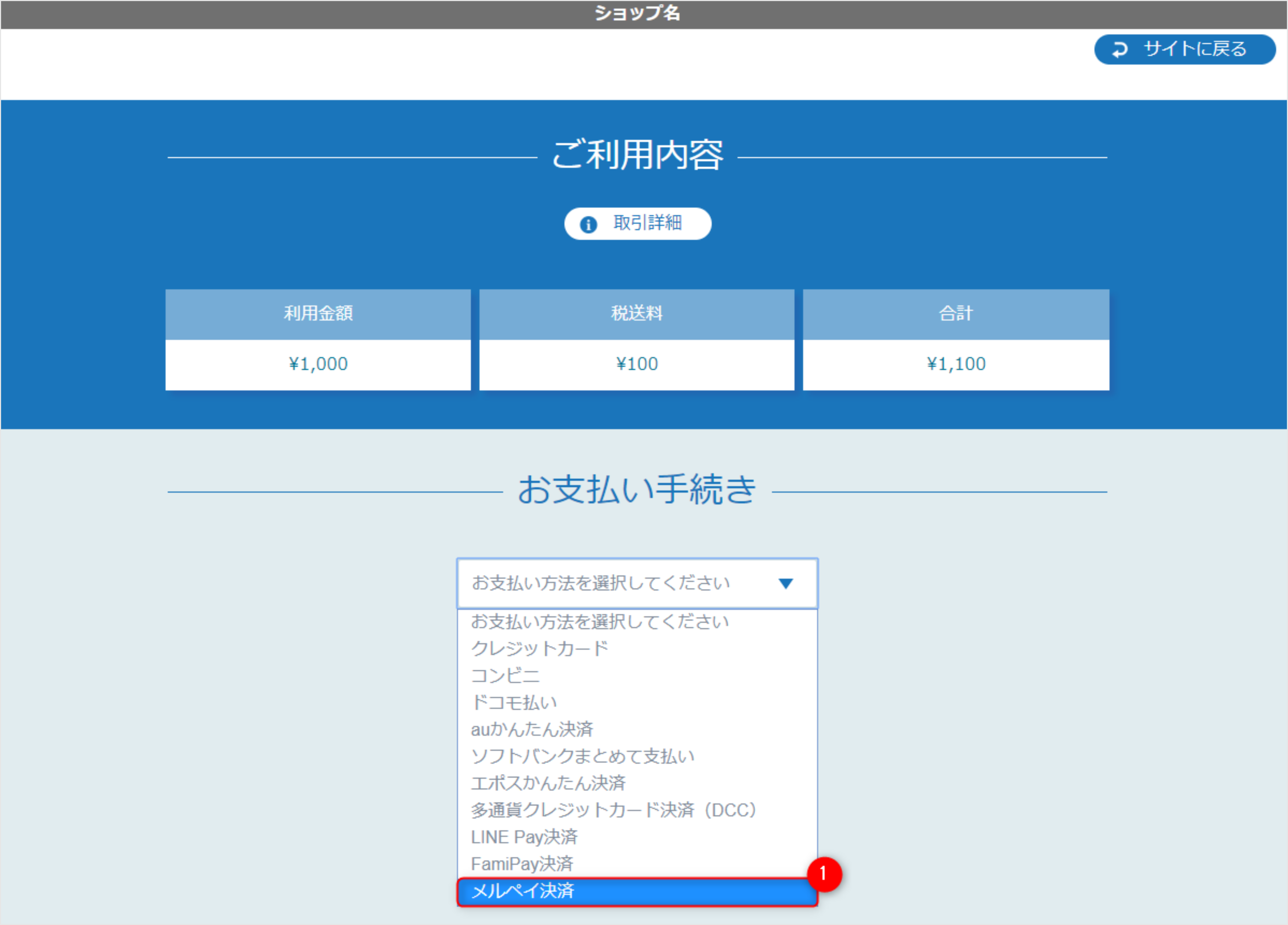This screenshot has width=1288, height=925.
Task: Choose エポスかんたん決済 from the list
Action: pyautogui.click(x=549, y=783)
